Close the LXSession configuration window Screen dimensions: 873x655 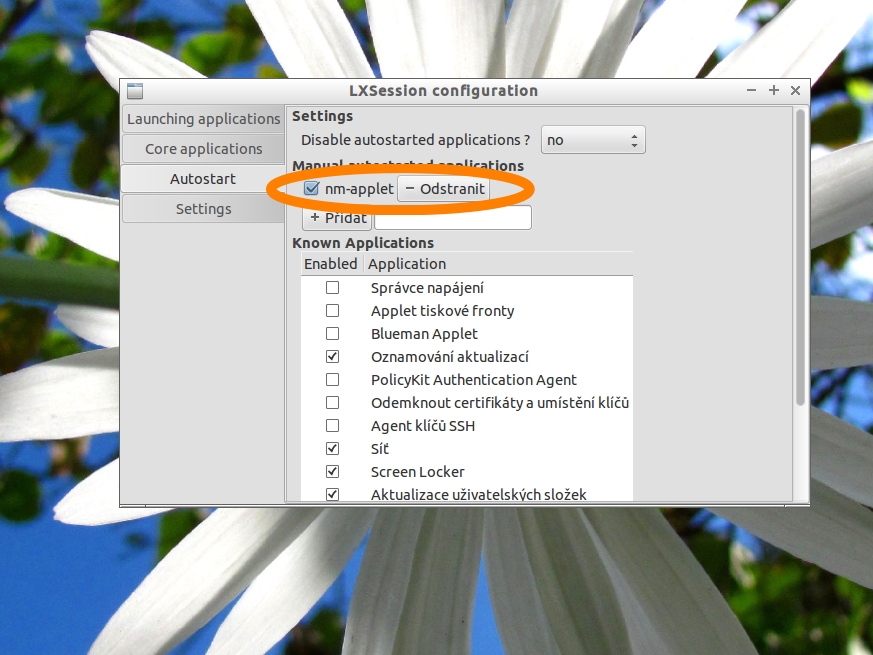tap(795, 90)
